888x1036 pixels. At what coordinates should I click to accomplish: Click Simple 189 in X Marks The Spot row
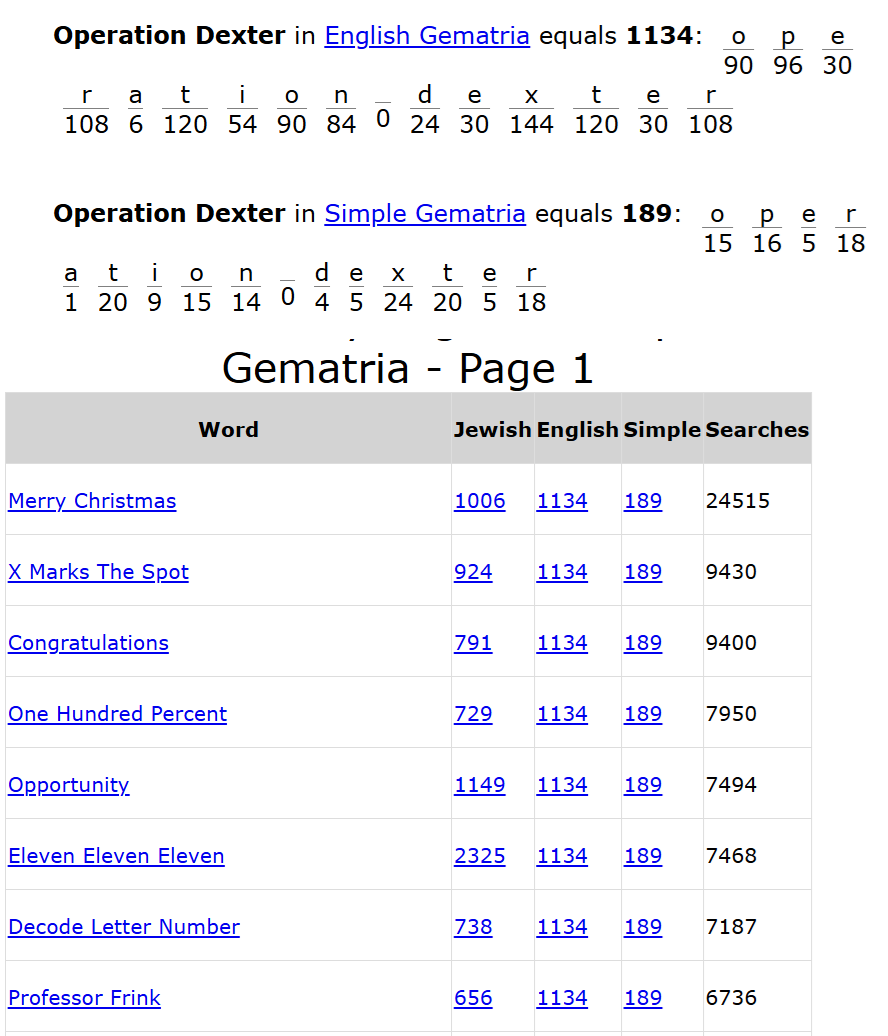click(x=643, y=572)
